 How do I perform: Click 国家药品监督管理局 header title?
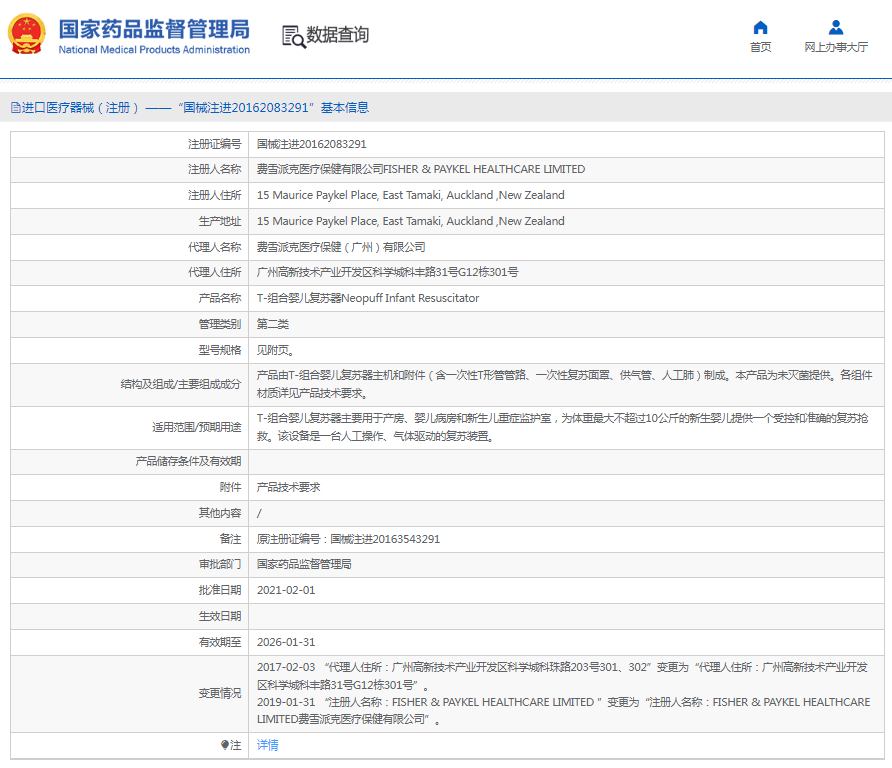[x=154, y=29]
